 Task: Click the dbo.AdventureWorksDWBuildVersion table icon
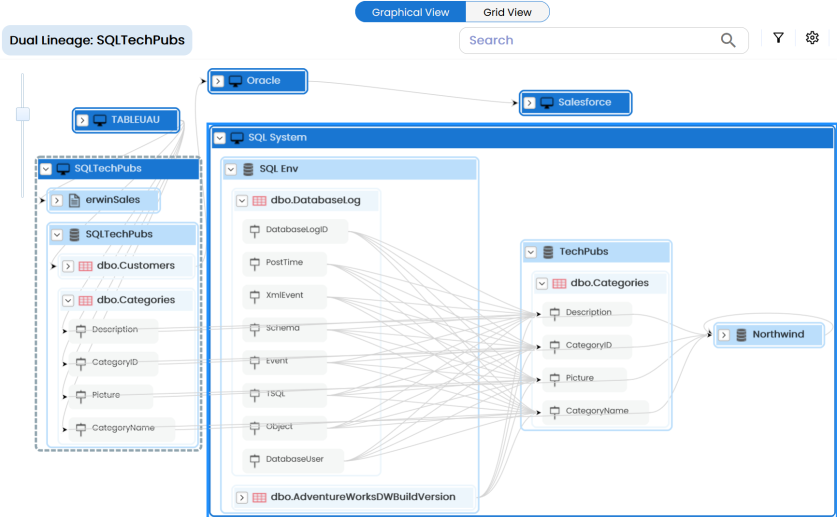click(259, 497)
